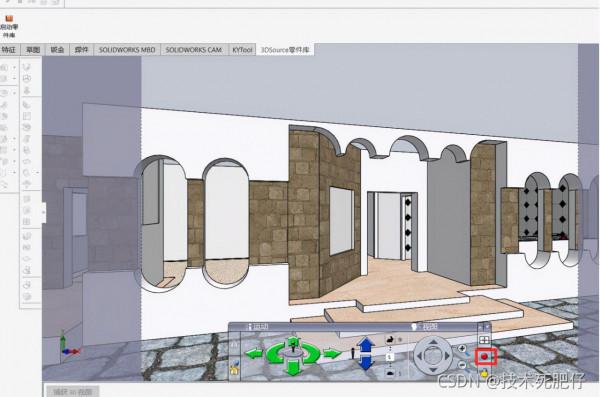Switch to the KYTool tab
600x397 pixels.
[242, 50]
